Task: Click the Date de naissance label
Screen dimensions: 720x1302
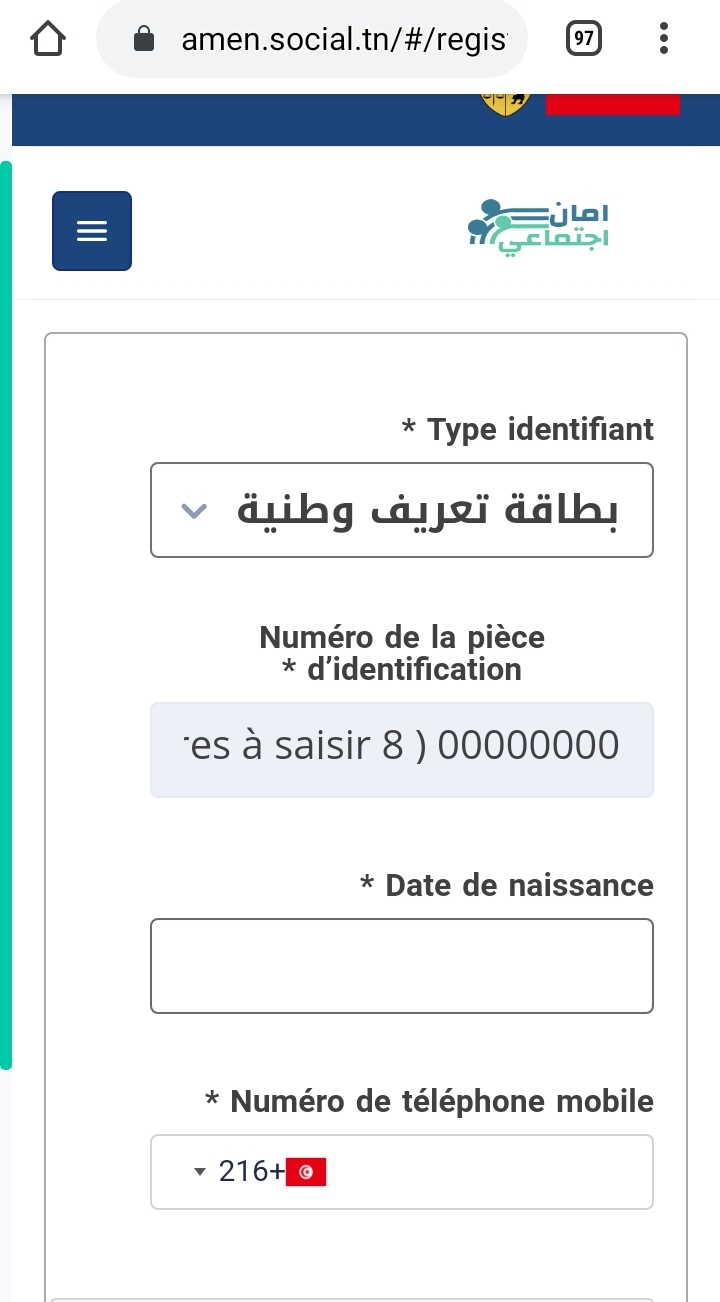Action: [506, 886]
